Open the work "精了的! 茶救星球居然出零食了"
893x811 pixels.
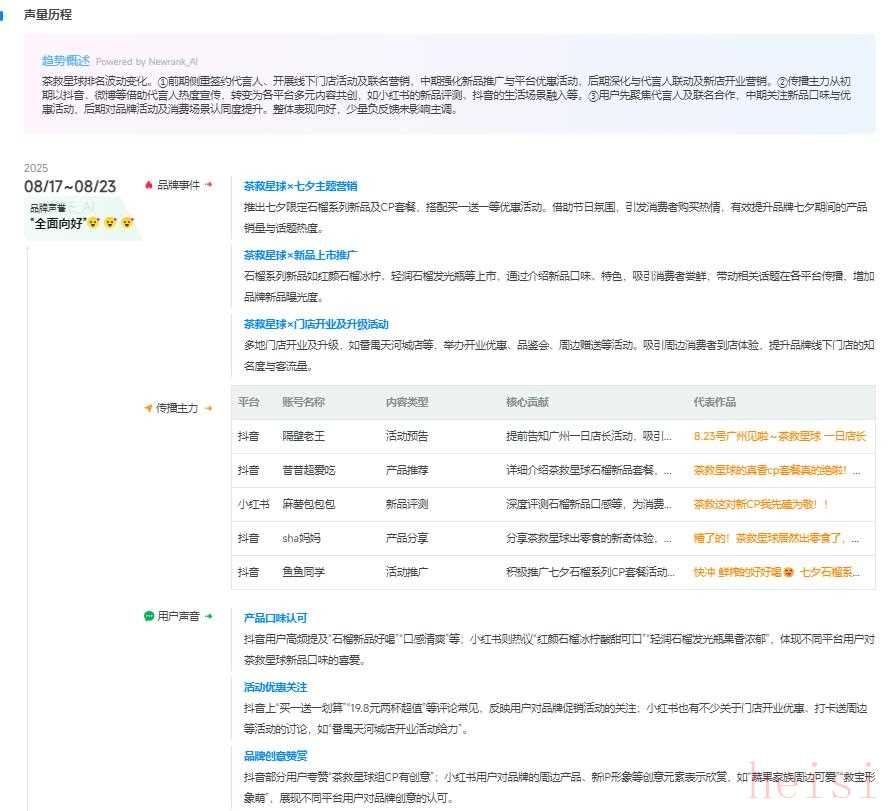pyautogui.click(x=776, y=538)
